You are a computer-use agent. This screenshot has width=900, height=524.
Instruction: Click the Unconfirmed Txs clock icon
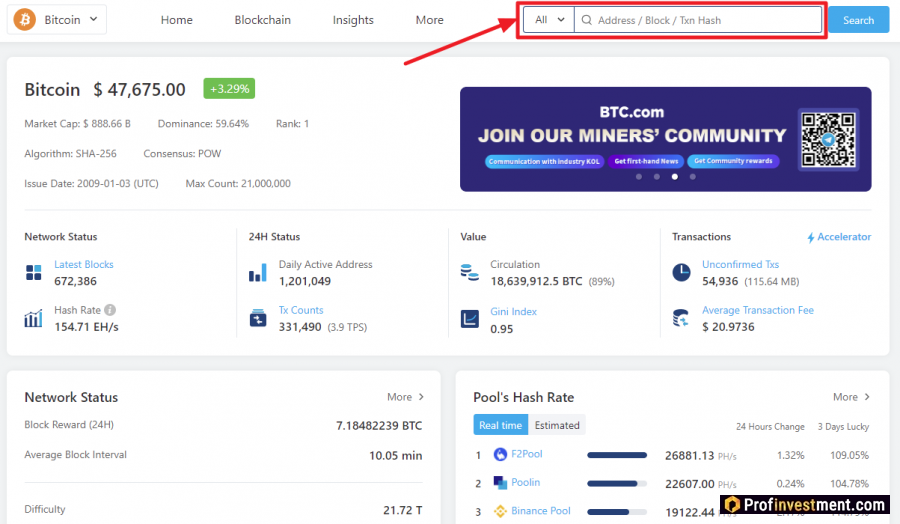pyautogui.click(x=681, y=273)
